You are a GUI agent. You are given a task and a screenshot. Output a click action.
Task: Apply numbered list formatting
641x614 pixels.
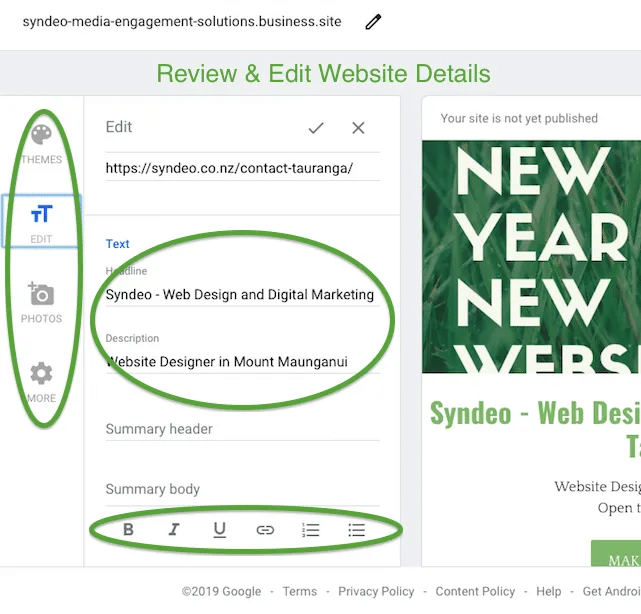pos(311,530)
